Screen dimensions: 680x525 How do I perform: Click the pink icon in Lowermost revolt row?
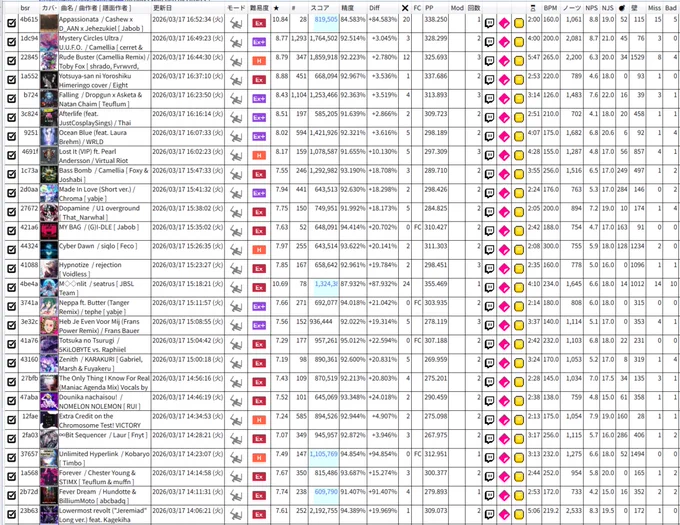(x=504, y=515)
